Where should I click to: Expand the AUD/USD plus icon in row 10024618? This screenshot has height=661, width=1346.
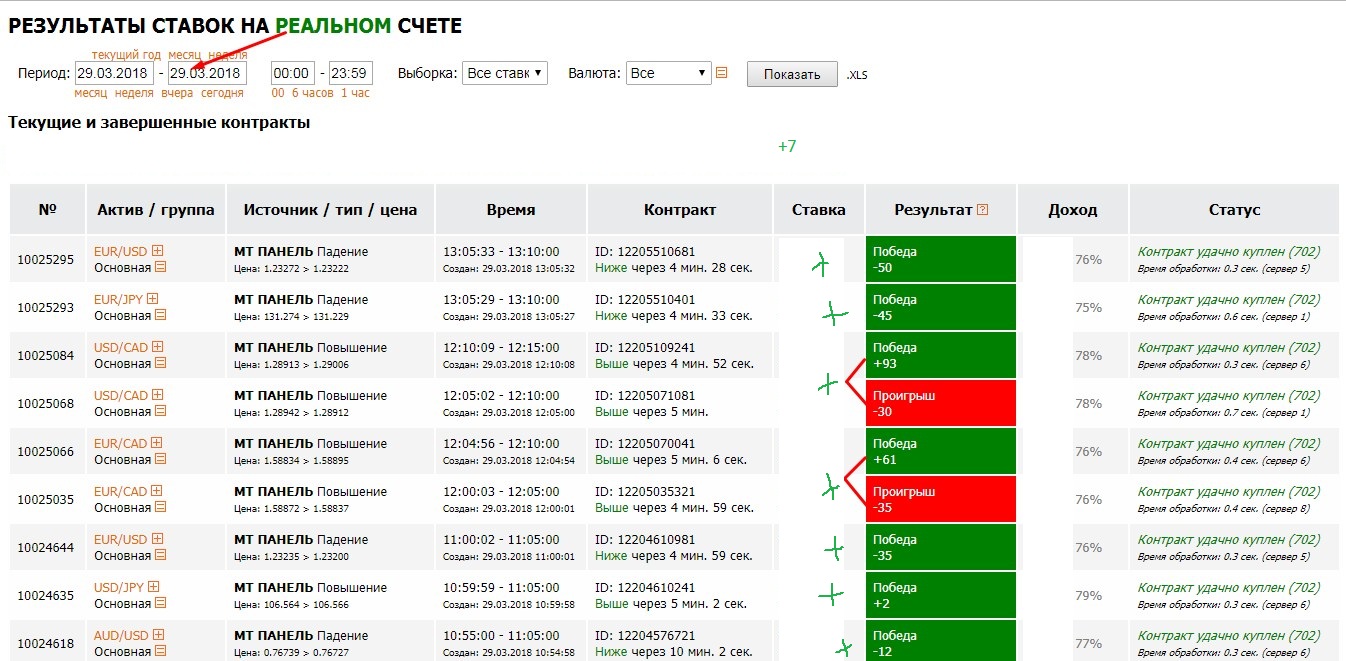click(158, 636)
